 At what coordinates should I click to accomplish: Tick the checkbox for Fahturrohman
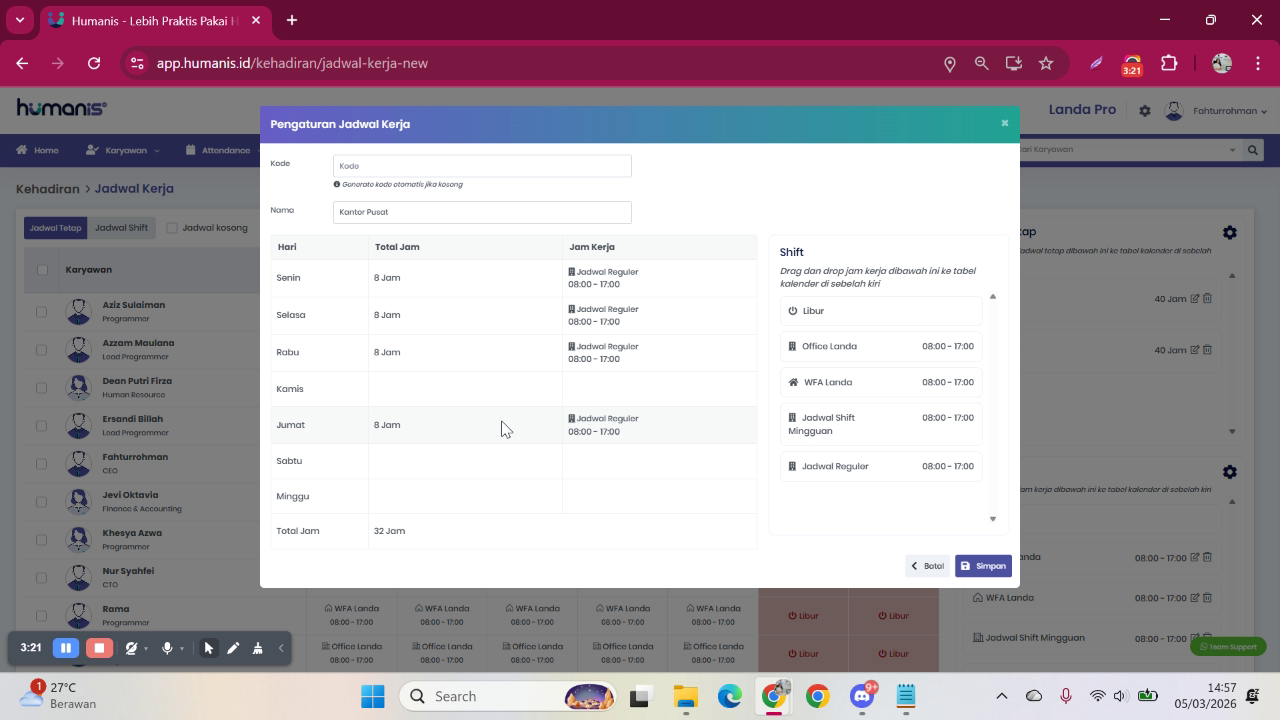tap(42, 464)
